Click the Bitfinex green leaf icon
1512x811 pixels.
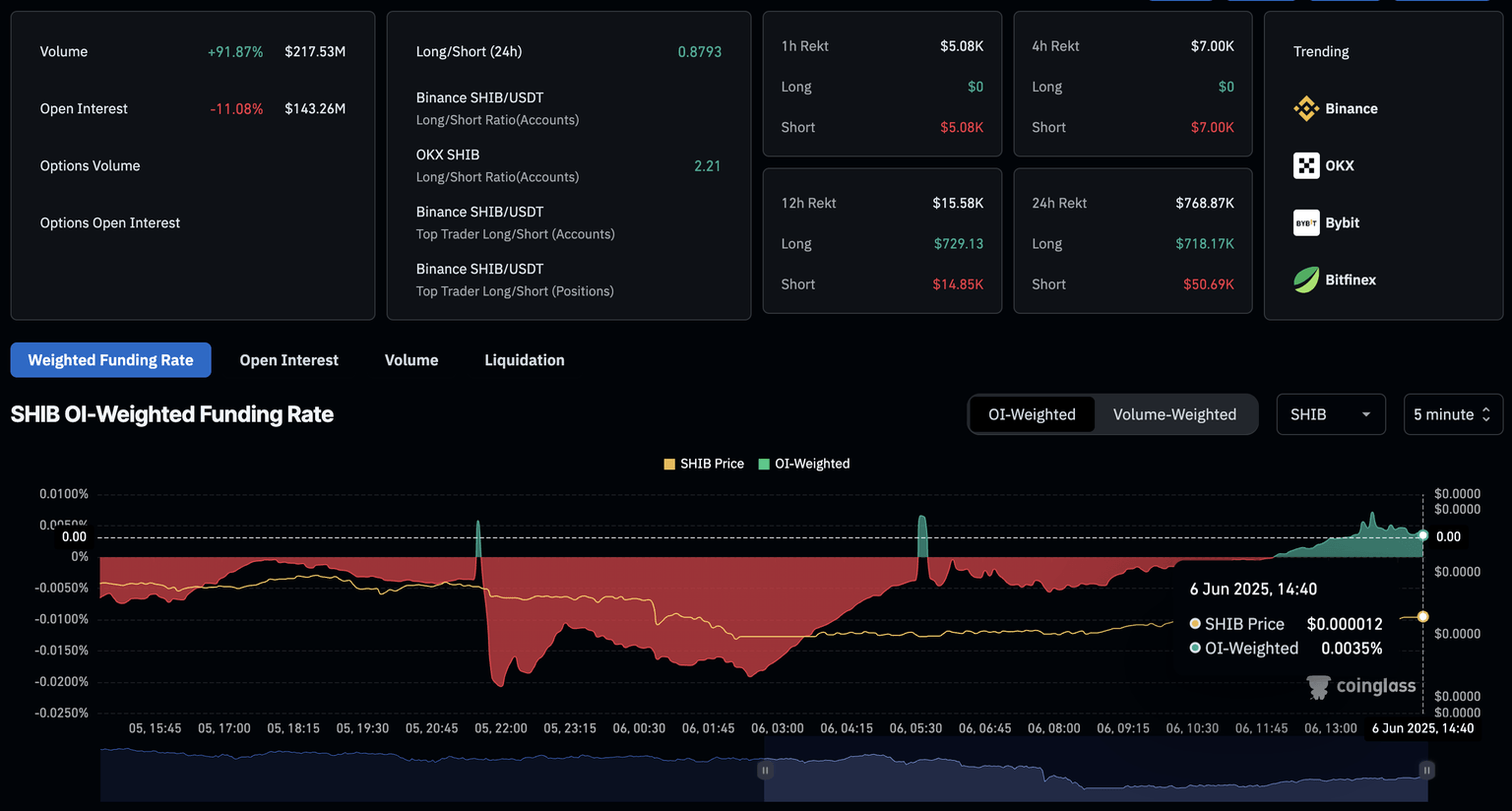1306,280
